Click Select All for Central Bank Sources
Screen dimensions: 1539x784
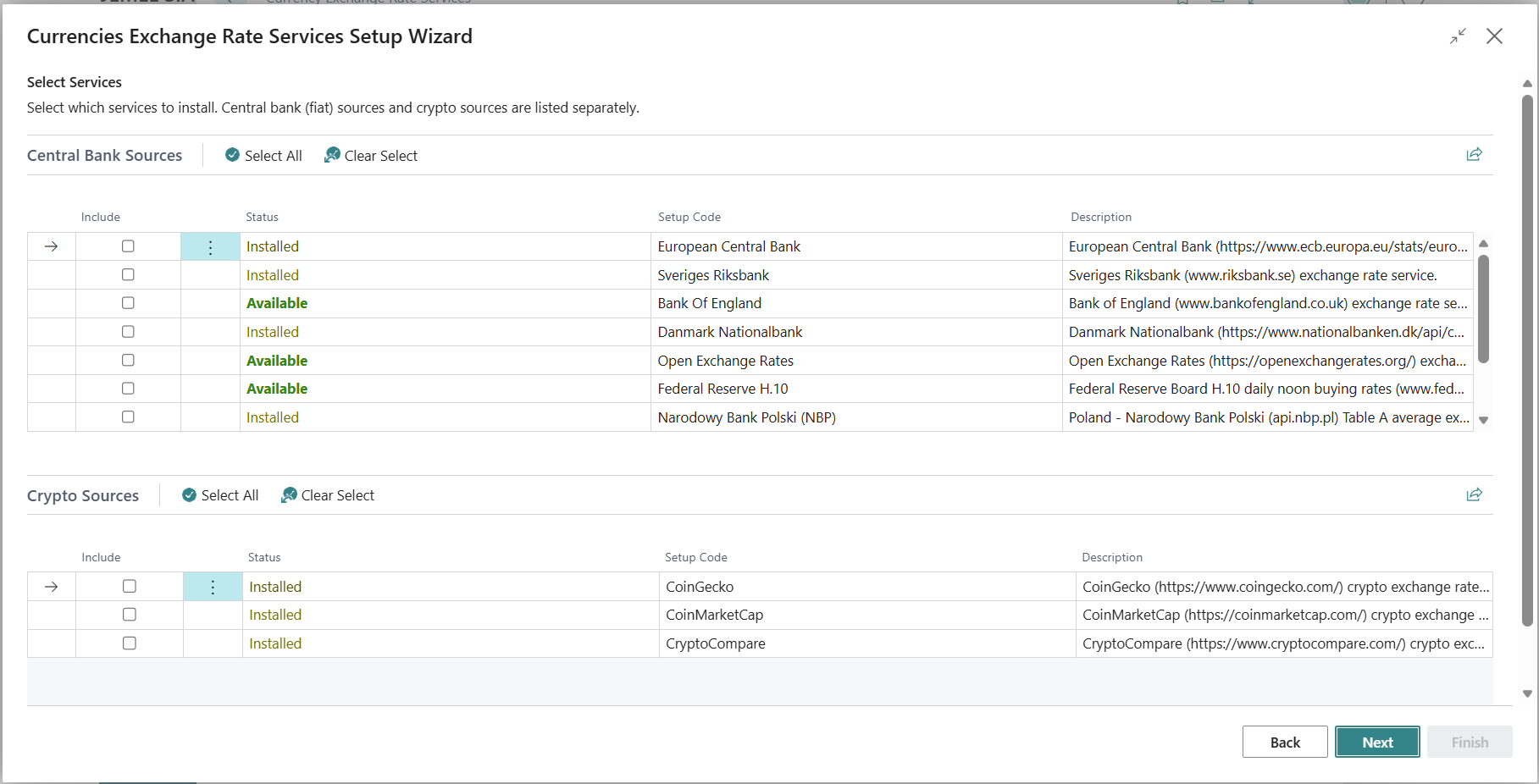tap(263, 156)
